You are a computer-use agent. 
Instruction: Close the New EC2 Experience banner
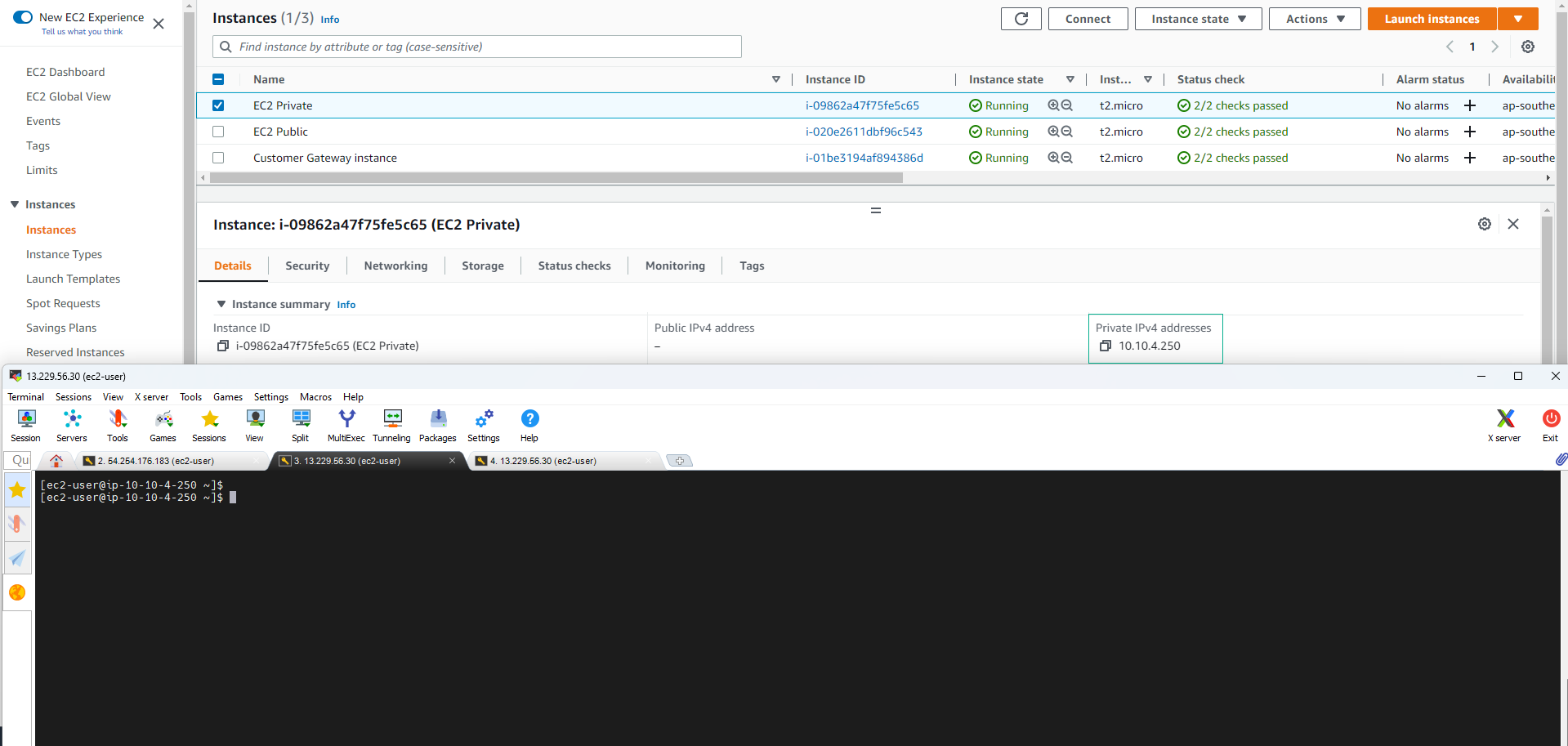coord(159,24)
